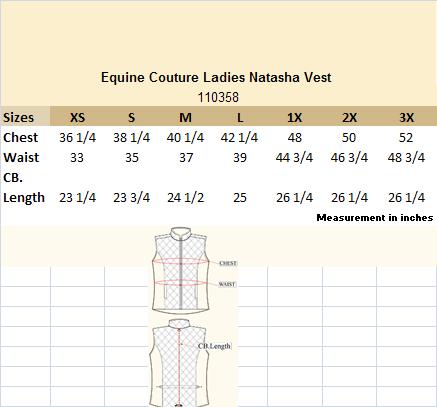
Task: Click the WAIST label on vest diagram
Action: click(x=227, y=284)
